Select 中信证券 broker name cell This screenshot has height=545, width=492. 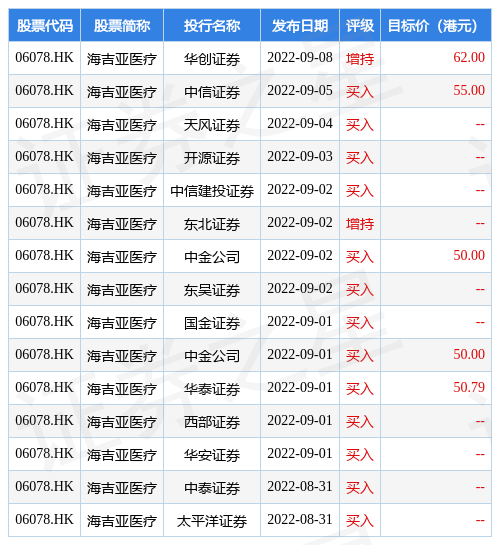pos(212,92)
